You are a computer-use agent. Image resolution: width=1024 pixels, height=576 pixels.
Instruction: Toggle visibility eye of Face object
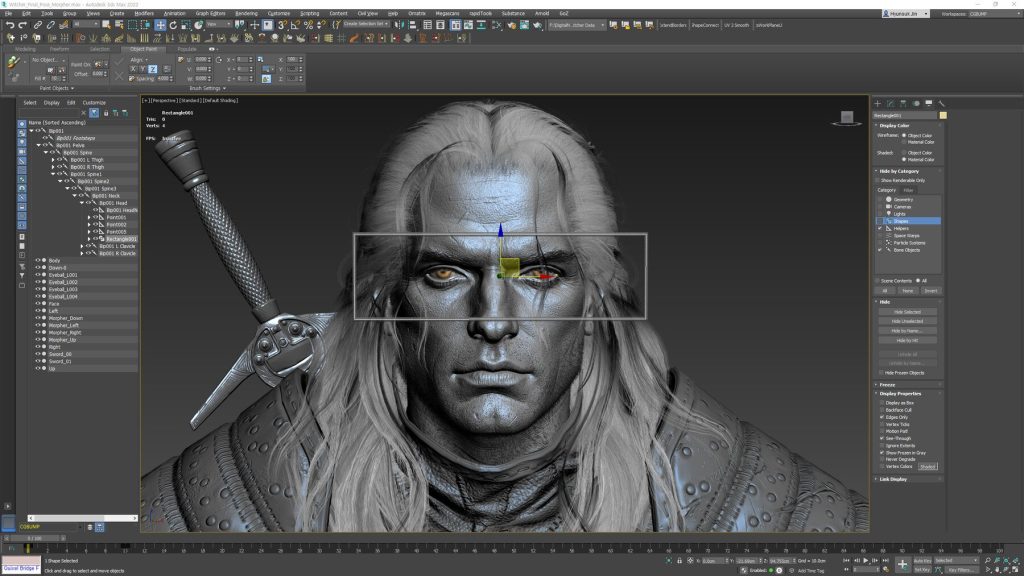[38, 304]
